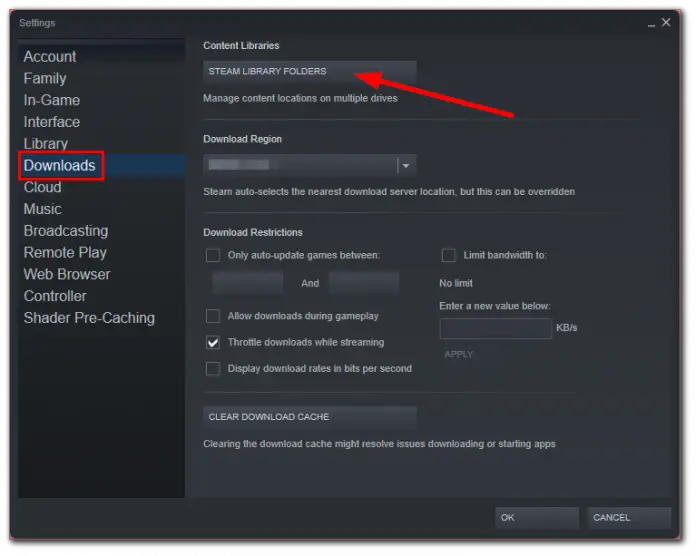Open the auto-update start time box
Image resolution: width=696 pixels, height=556 pixels.
coord(248,283)
